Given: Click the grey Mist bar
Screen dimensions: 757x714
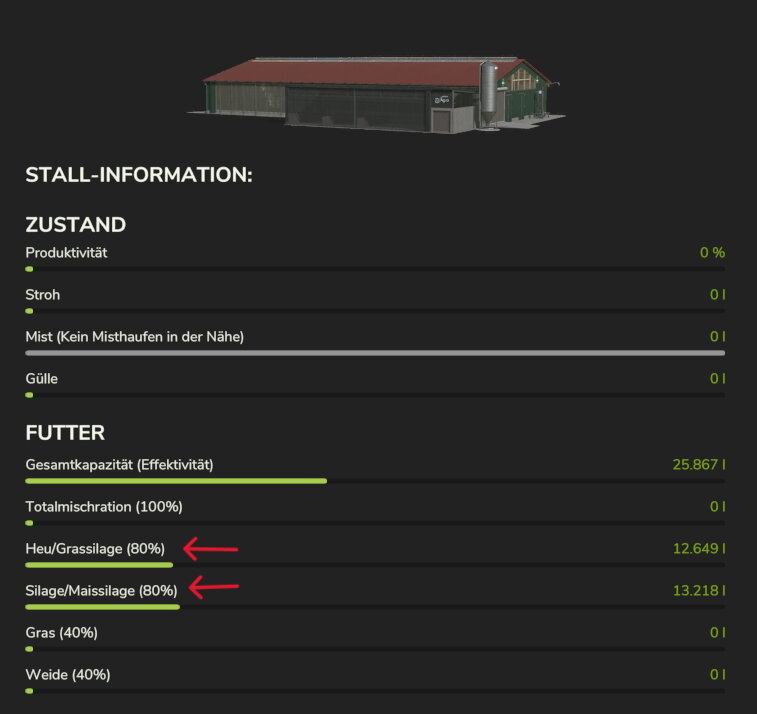Looking at the screenshot, I should pos(375,353).
